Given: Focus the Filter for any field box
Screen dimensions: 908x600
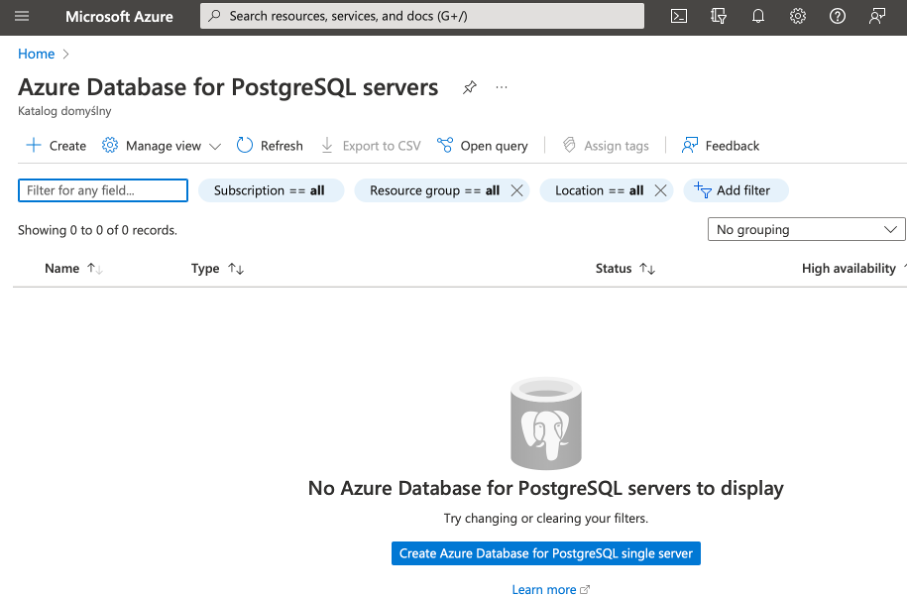Looking at the screenshot, I should [x=103, y=191].
